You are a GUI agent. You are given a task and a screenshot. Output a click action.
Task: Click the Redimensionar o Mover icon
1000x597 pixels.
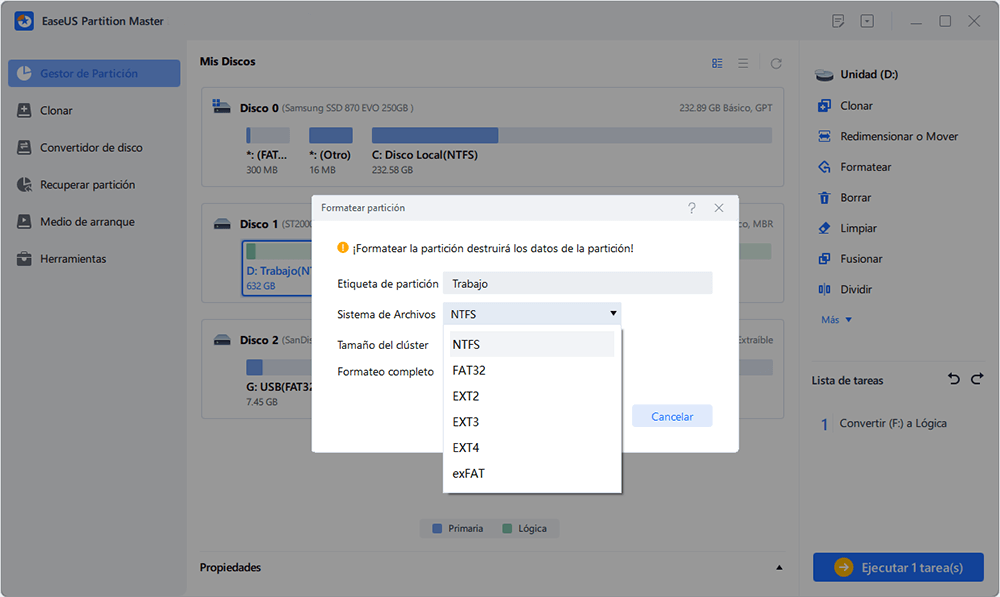824,136
